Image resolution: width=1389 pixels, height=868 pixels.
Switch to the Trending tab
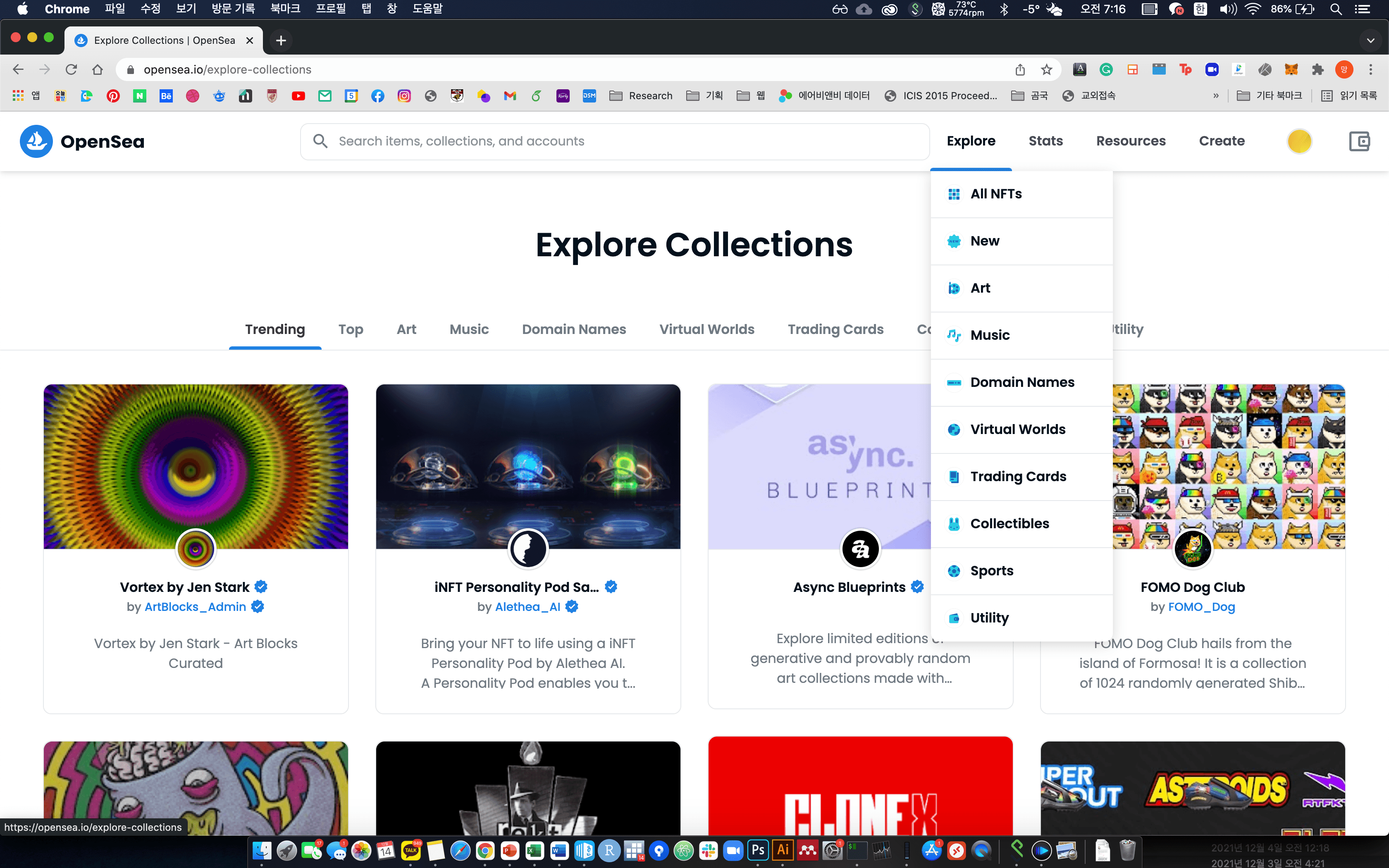pos(275,329)
